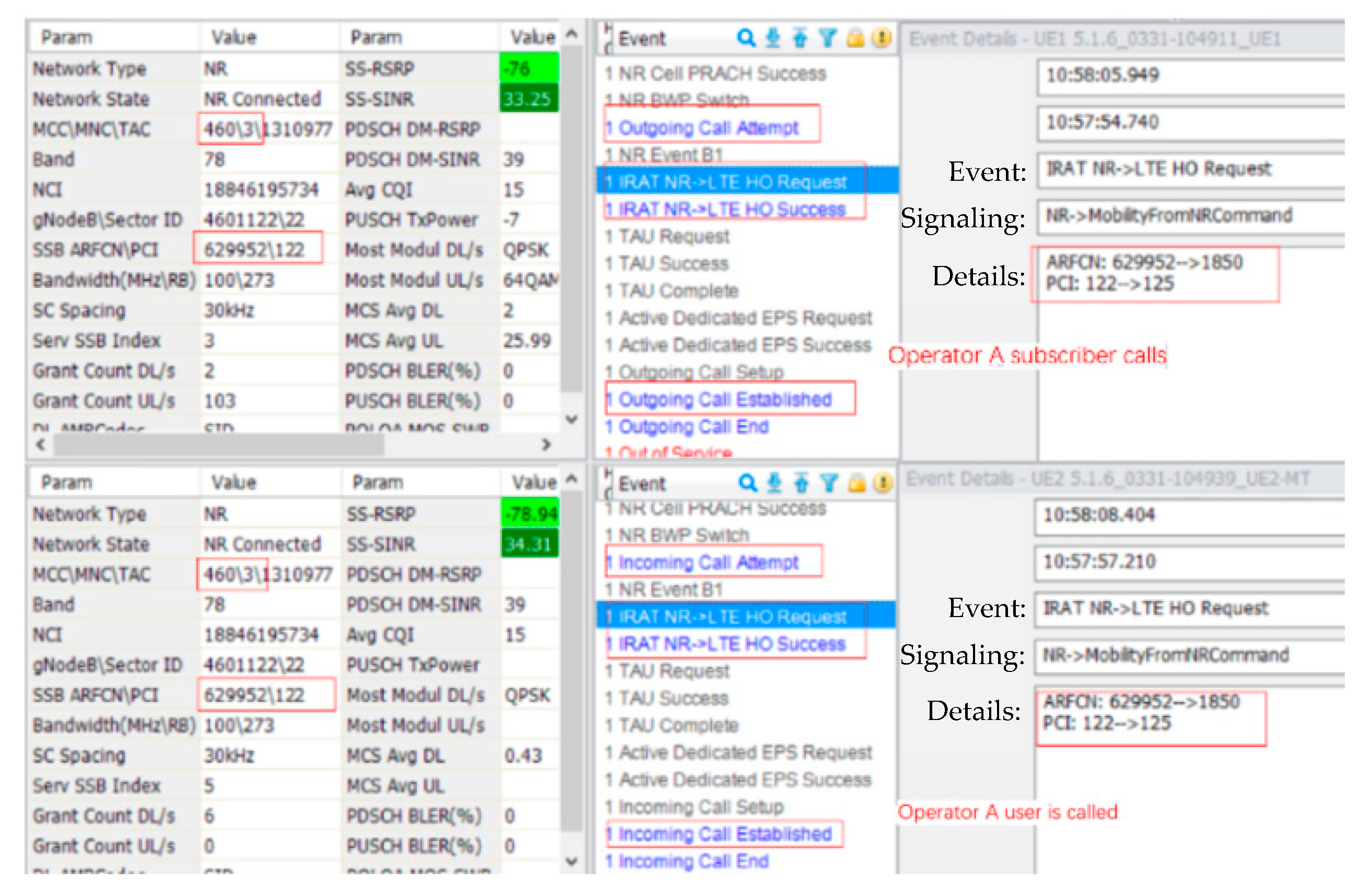
Task: Open the filter funnel in the UE1 Event panel
Action: click(x=828, y=38)
